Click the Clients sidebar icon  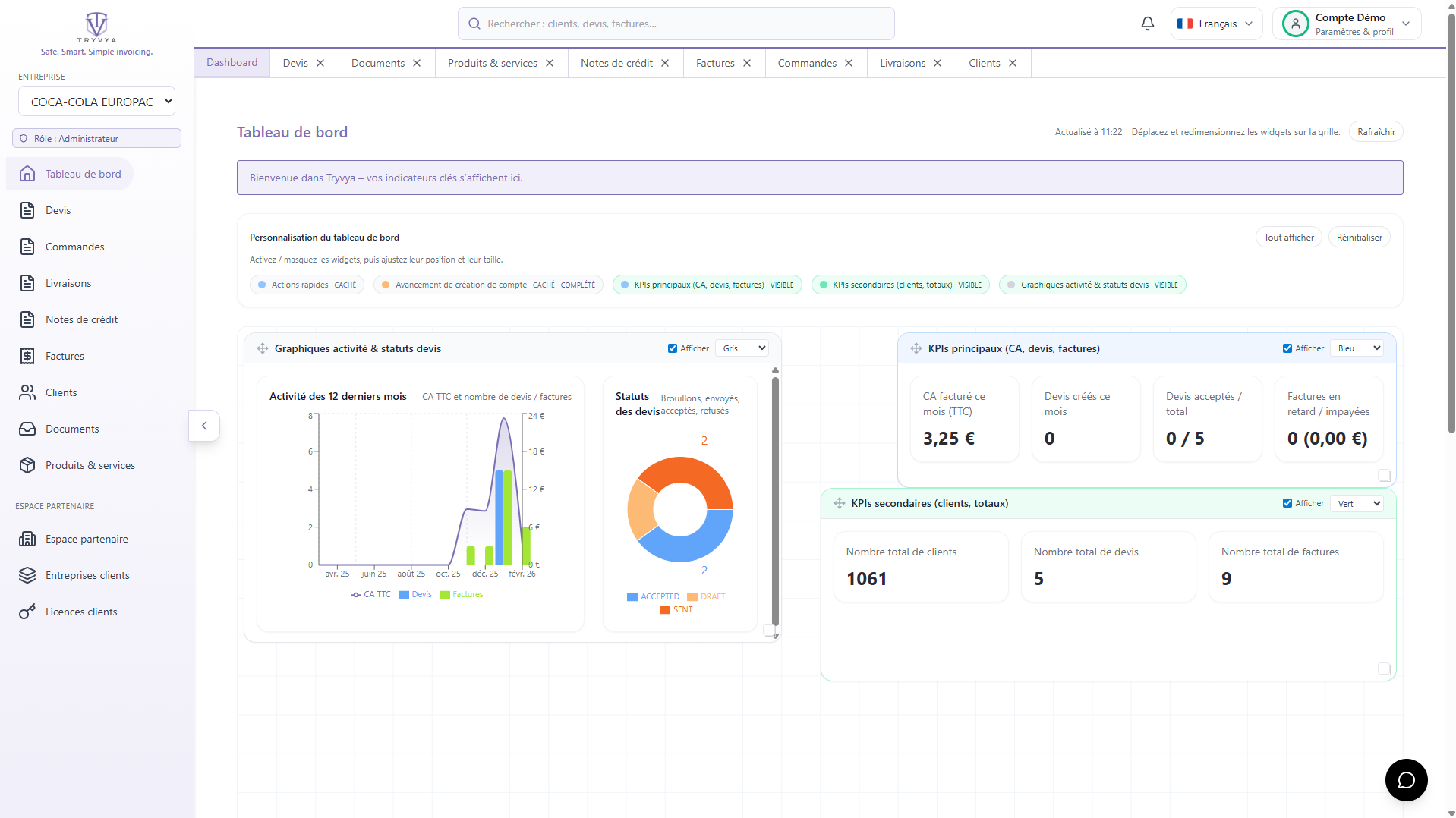click(x=27, y=392)
